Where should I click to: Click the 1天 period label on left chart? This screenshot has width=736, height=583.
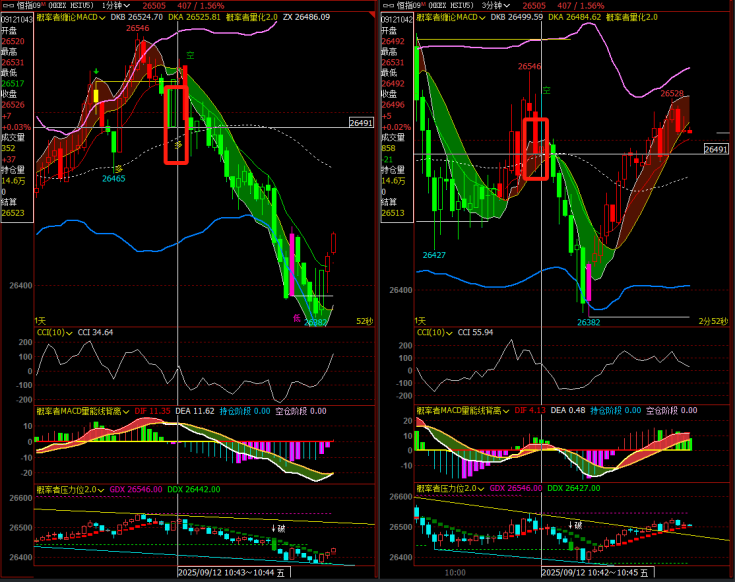41,320
